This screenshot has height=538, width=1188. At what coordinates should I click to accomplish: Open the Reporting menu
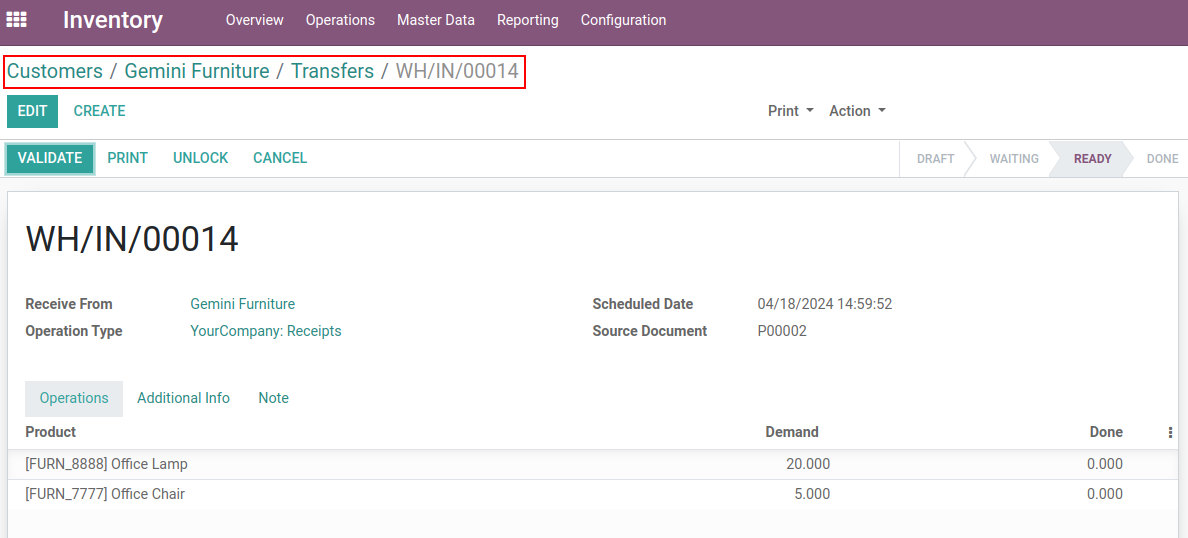527,20
